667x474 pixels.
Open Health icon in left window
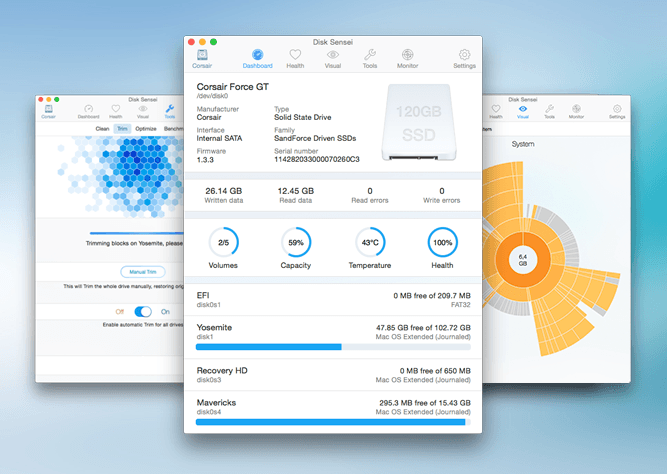[115, 109]
